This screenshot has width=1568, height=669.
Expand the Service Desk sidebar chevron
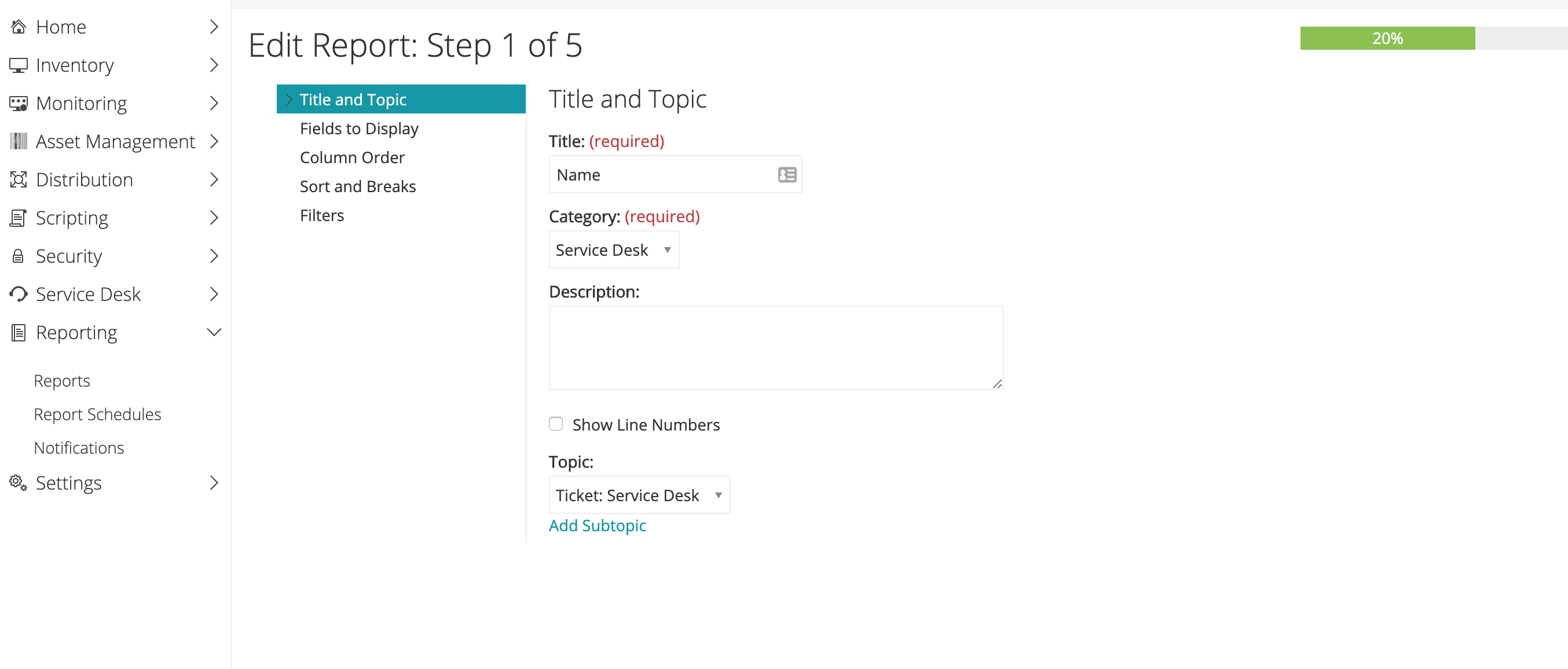pos(214,295)
